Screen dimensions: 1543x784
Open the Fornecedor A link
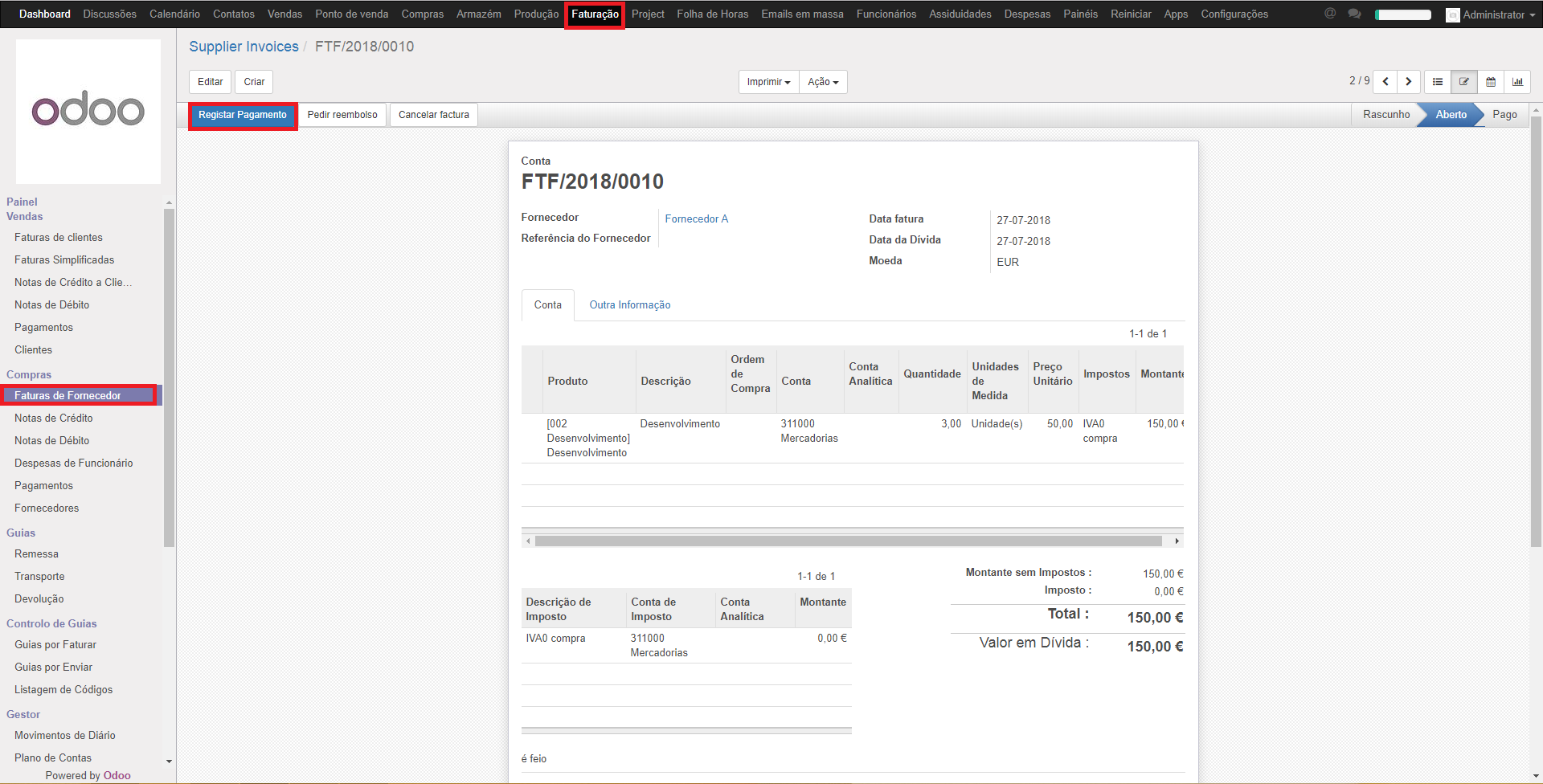coord(696,219)
